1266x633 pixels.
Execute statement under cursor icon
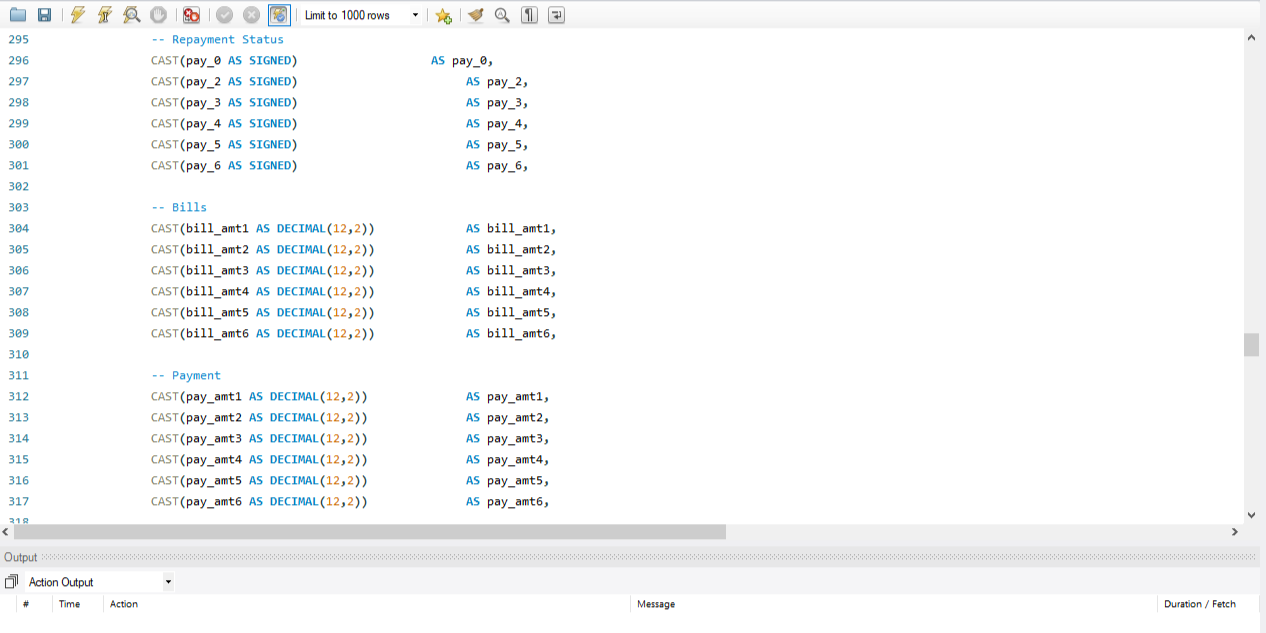coord(104,15)
